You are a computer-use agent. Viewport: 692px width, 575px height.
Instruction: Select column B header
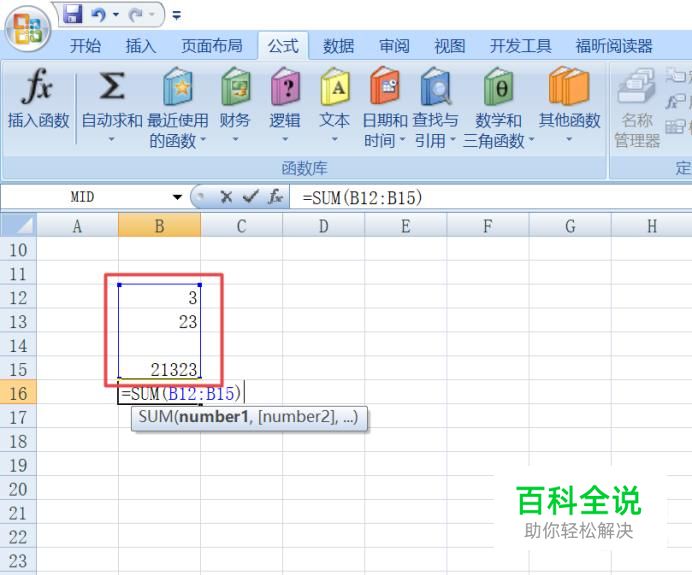tap(159, 226)
